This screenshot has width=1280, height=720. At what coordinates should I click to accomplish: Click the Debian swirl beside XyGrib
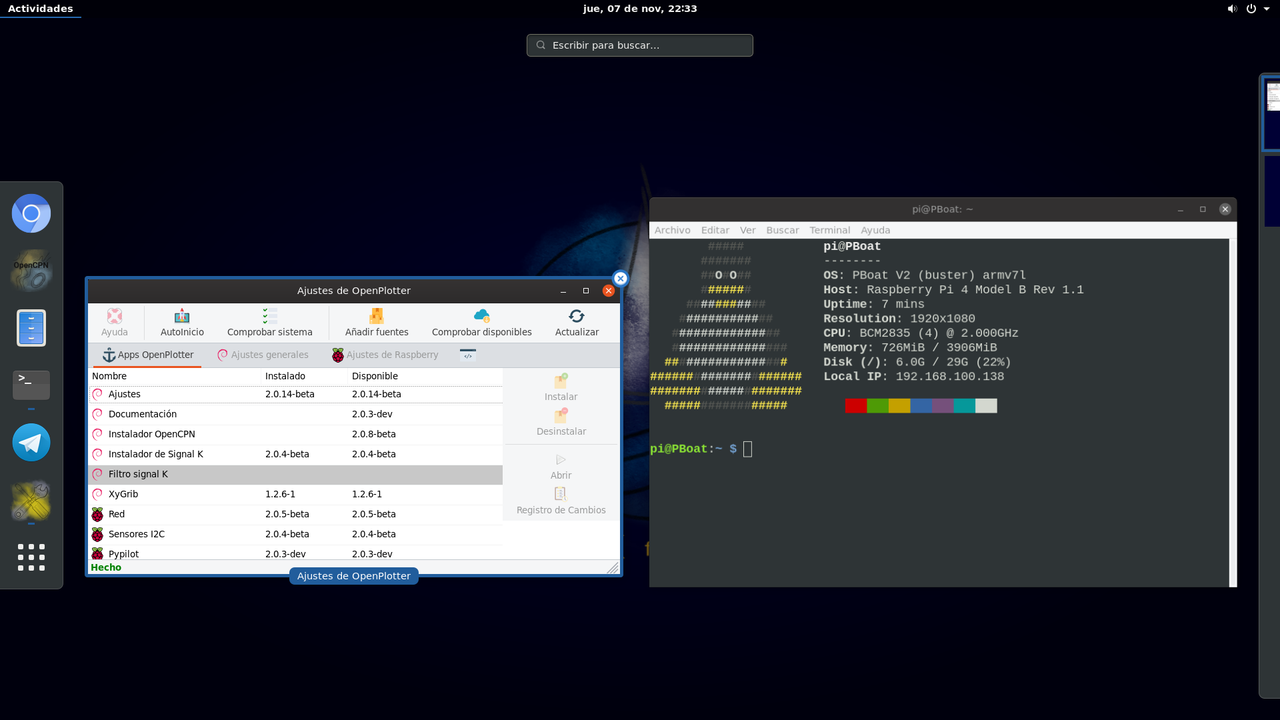97,494
